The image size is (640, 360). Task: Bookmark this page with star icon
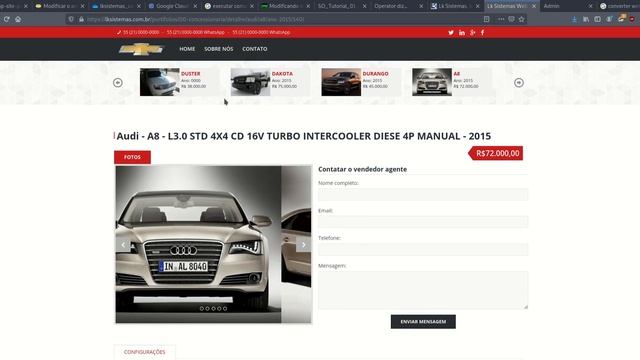521,19
